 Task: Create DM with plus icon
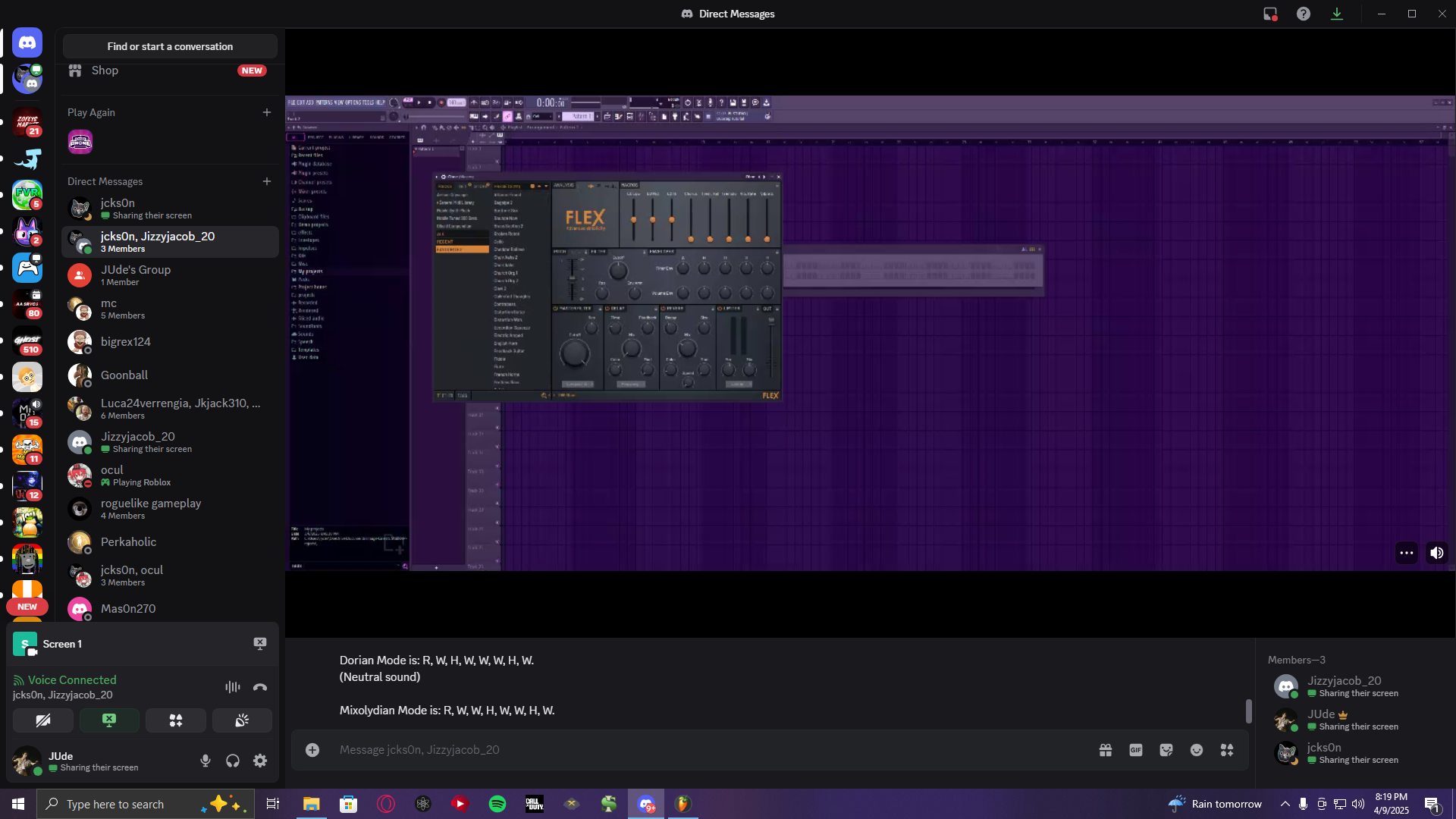point(267,181)
